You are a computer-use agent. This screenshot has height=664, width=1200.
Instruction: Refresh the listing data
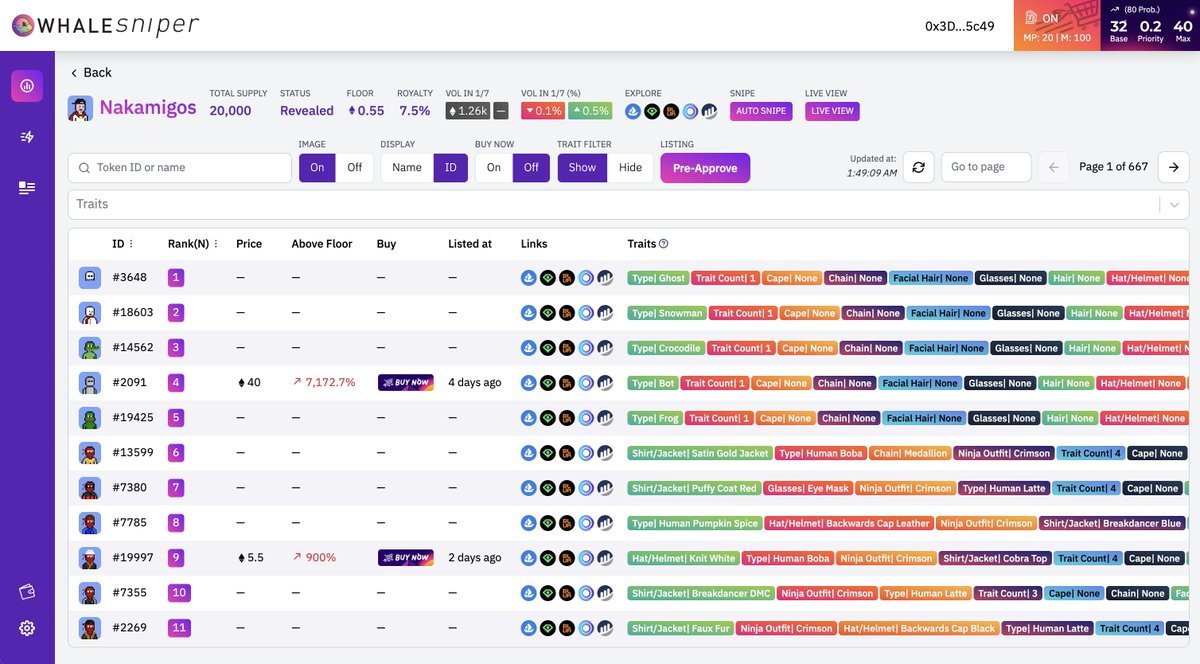pos(918,167)
